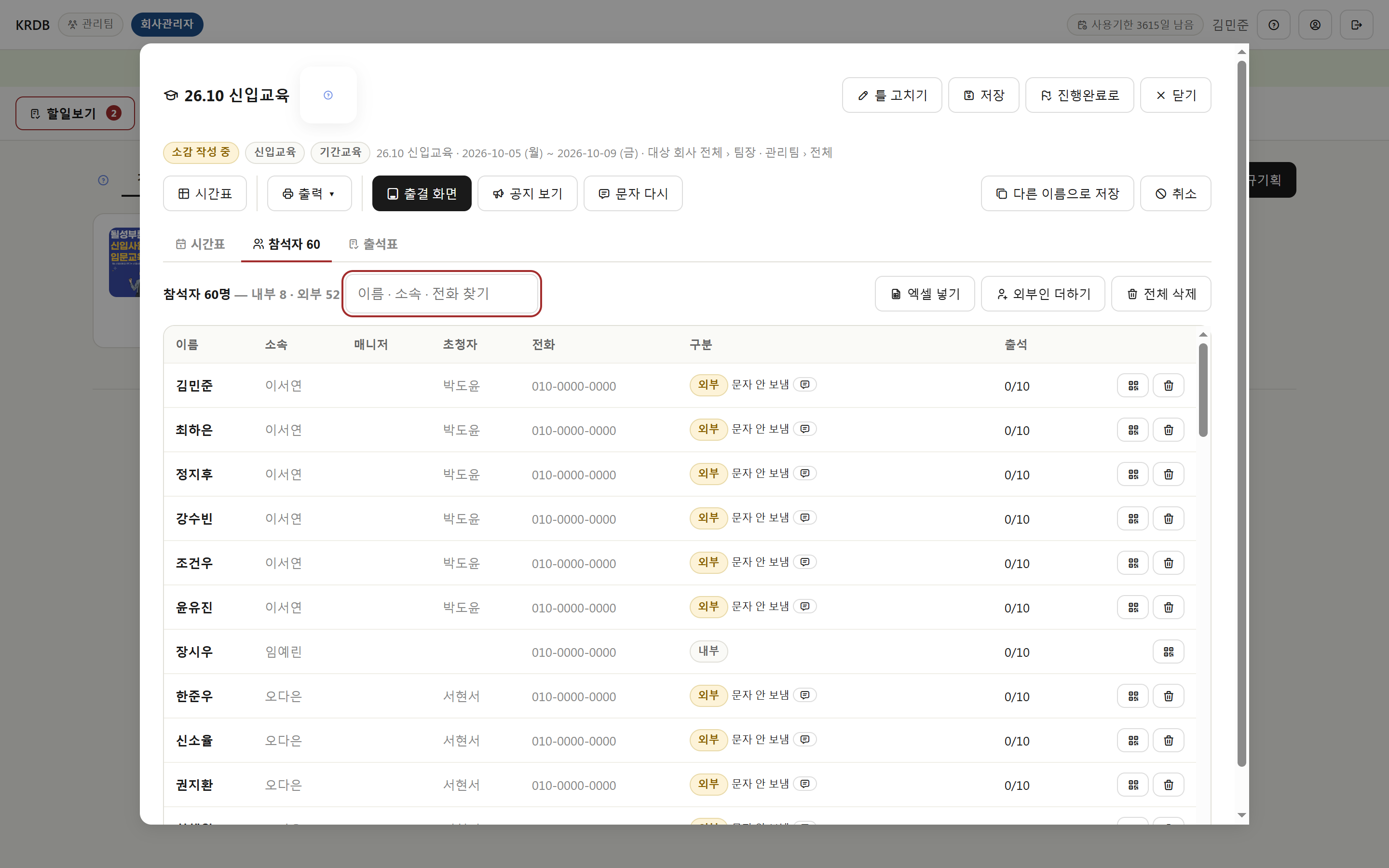Click message icon in 김민준 row
This screenshot has height=868, width=1389.
pyautogui.click(x=804, y=385)
